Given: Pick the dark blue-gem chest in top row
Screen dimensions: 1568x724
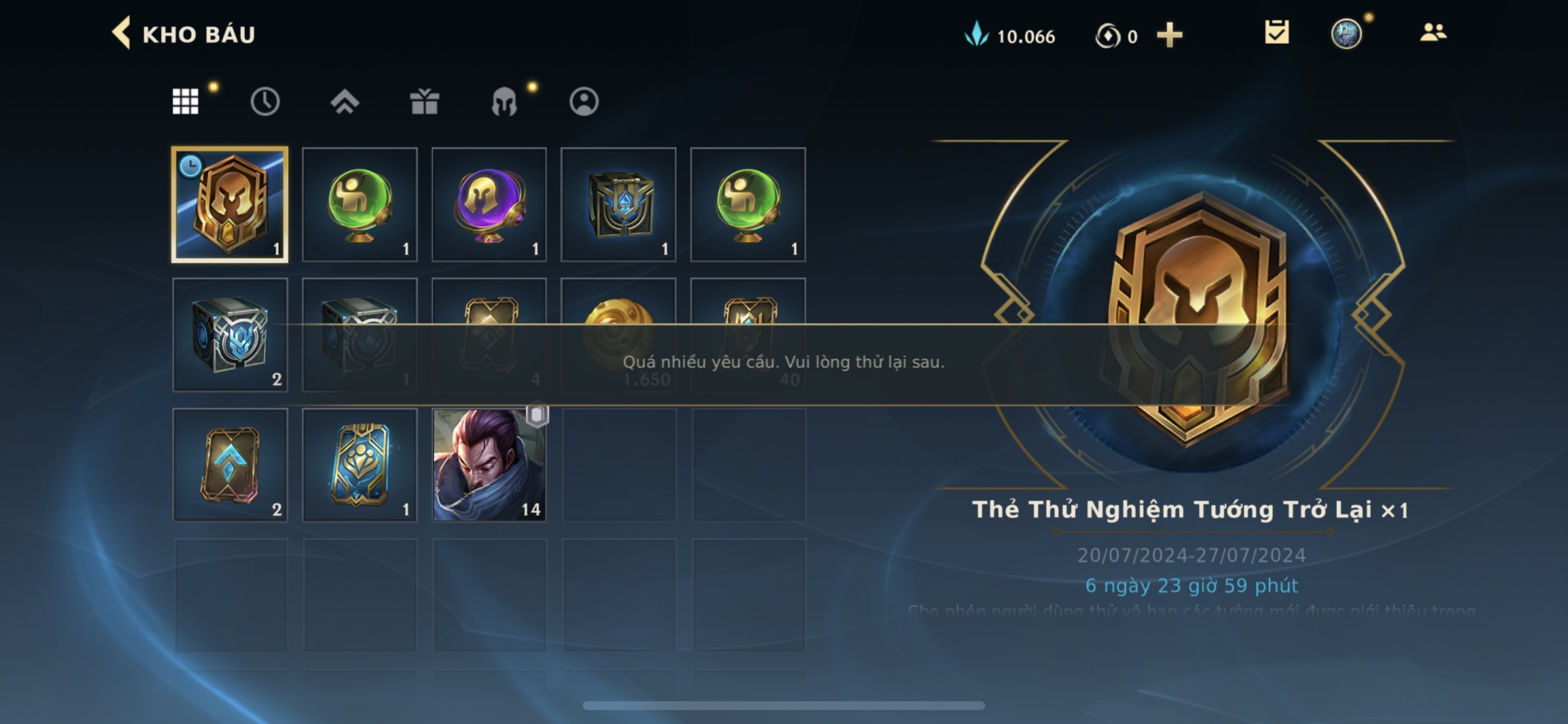Looking at the screenshot, I should coord(618,205).
